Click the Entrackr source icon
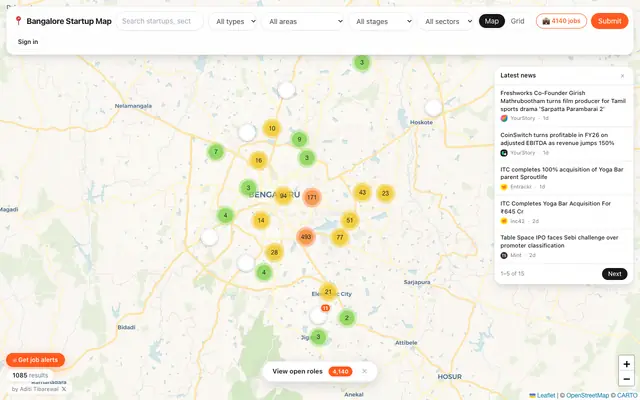The height and width of the screenshot is (400, 640). point(504,187)
